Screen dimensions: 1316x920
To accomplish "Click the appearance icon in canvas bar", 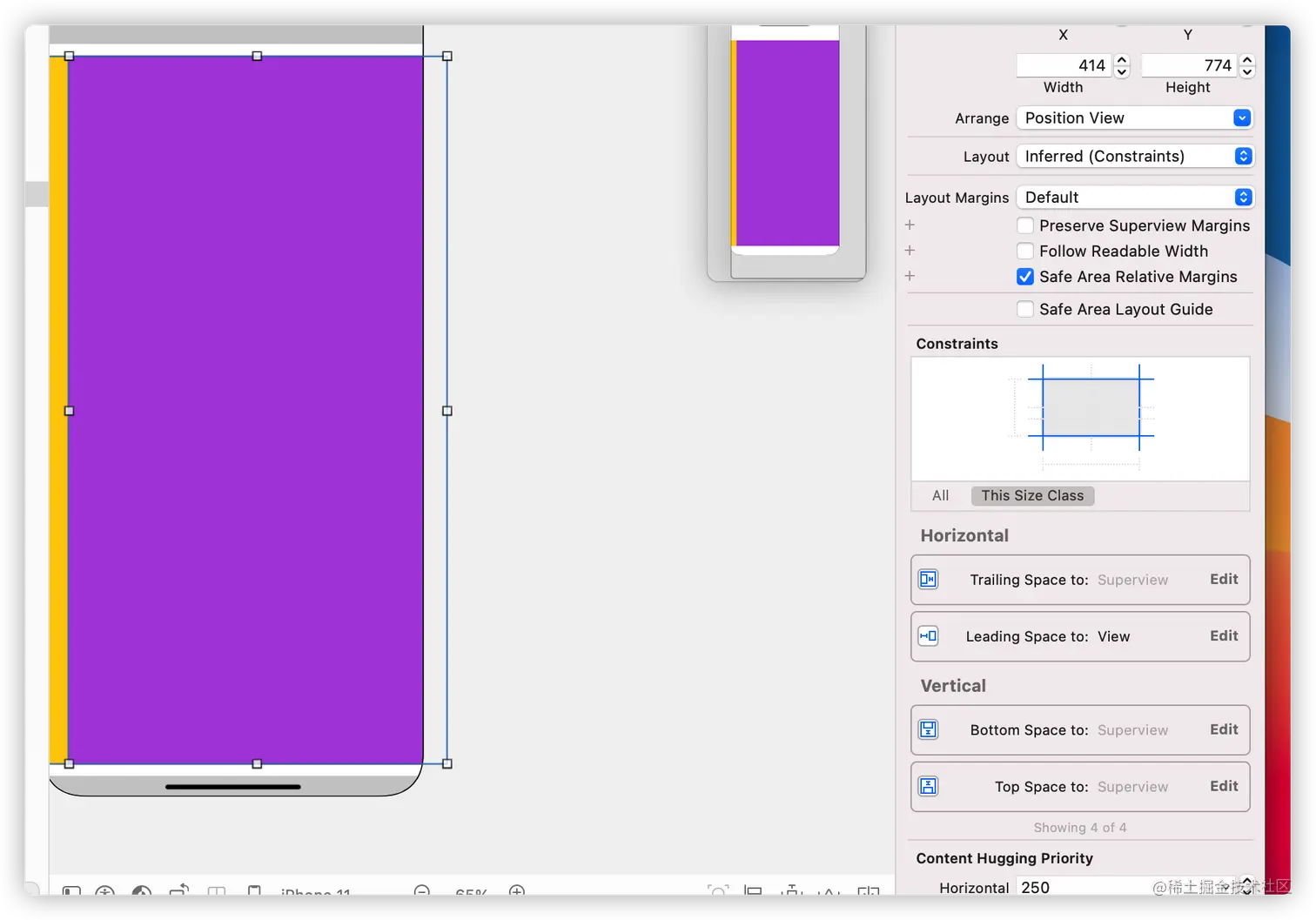I will coord(142,891).
